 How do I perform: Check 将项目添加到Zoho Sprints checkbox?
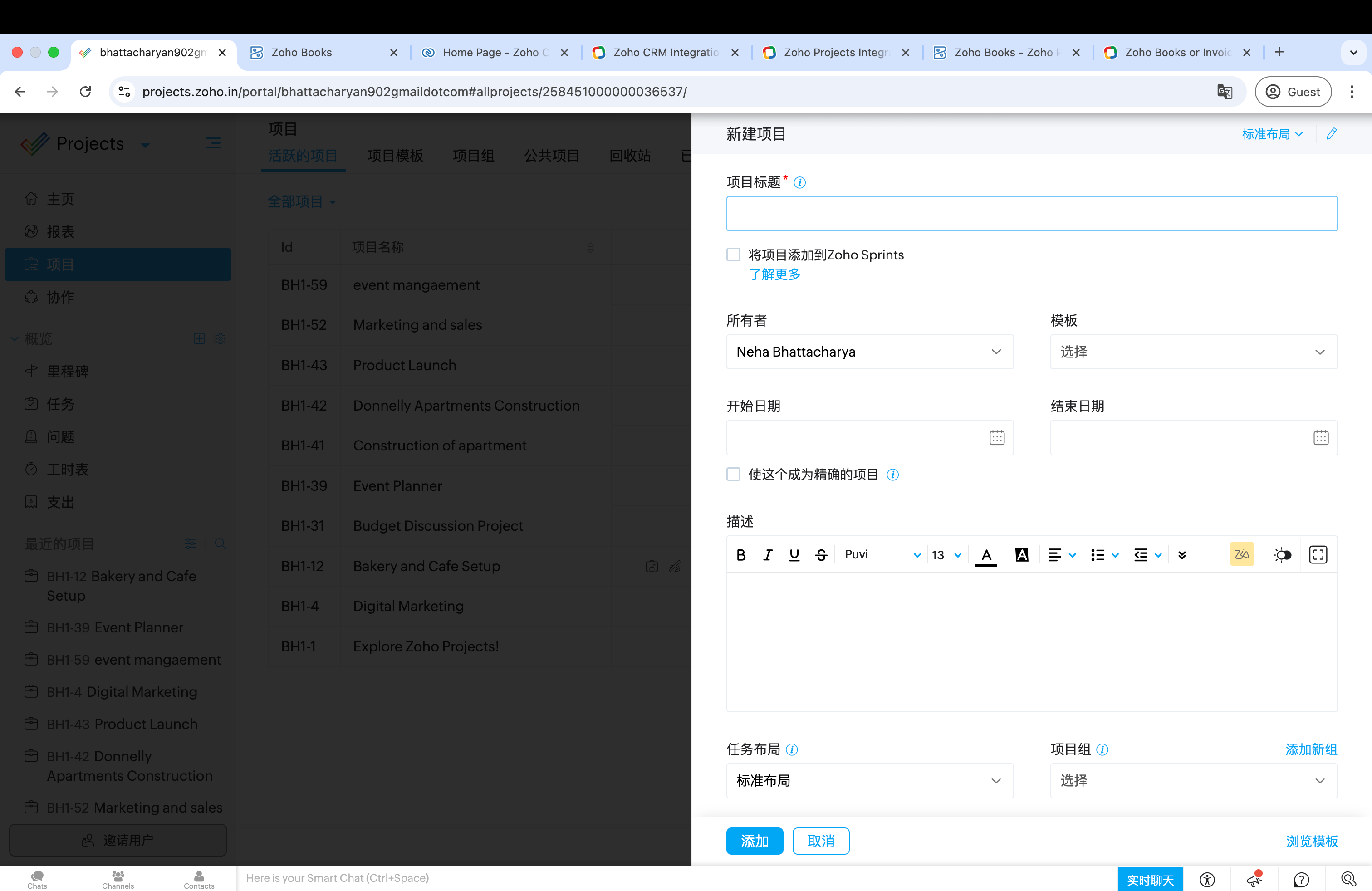(733, 255)
